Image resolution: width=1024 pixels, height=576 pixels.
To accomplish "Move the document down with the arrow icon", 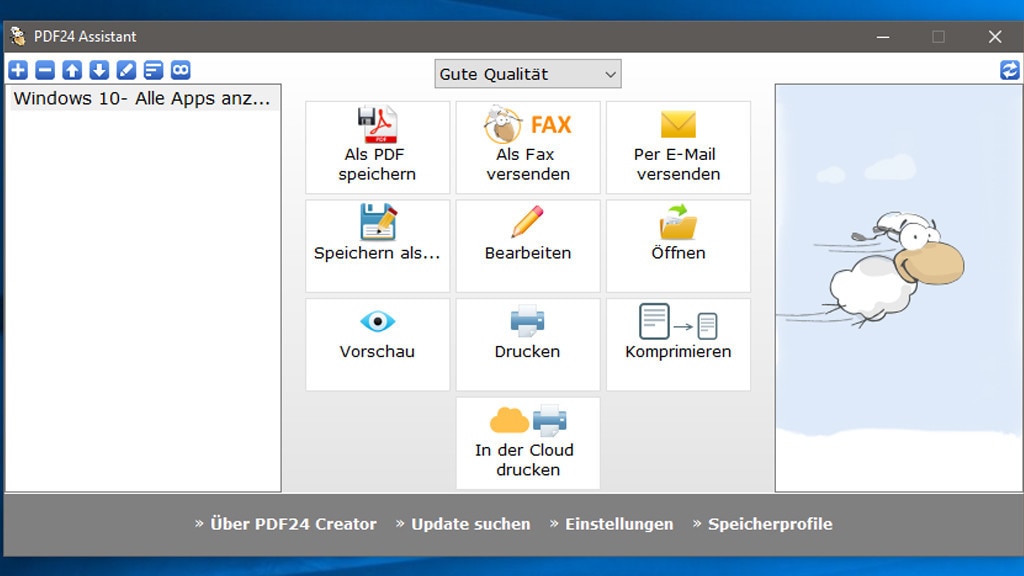I will coord(97,70).
